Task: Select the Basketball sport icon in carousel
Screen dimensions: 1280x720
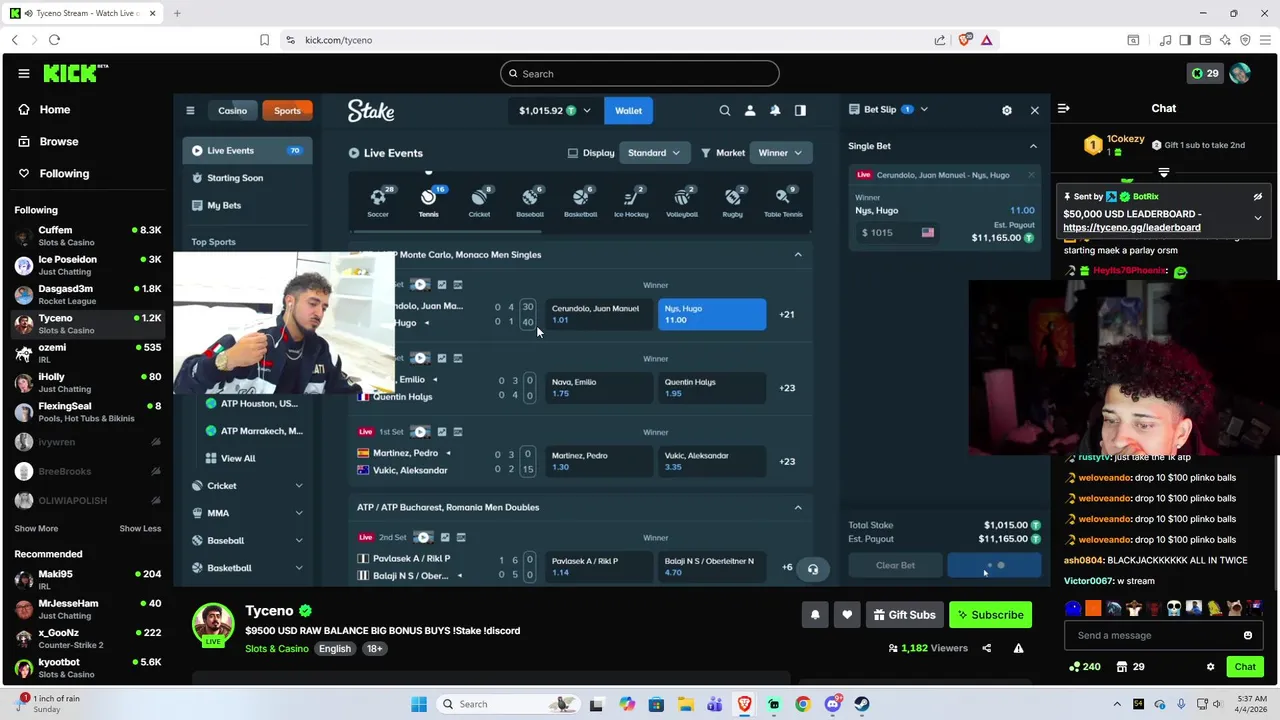Action: coord(580,201)
